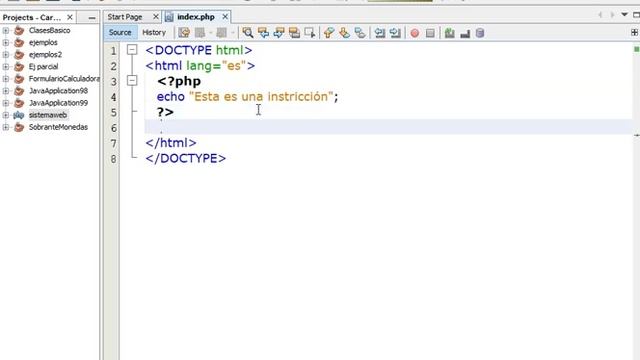The height and width of the screenshot is (360, 640).
Task: Select the FormularioCalculadora project
Action: click(64, 79)
